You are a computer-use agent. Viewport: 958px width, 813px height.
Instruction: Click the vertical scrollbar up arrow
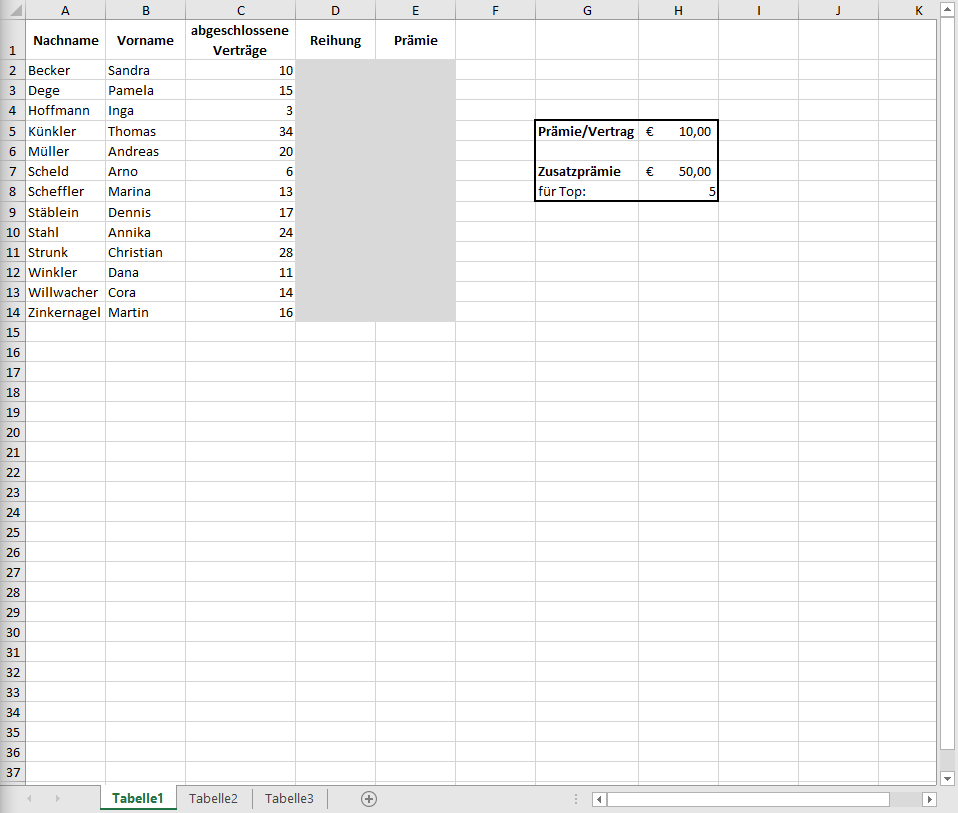(x=946, y=9)
